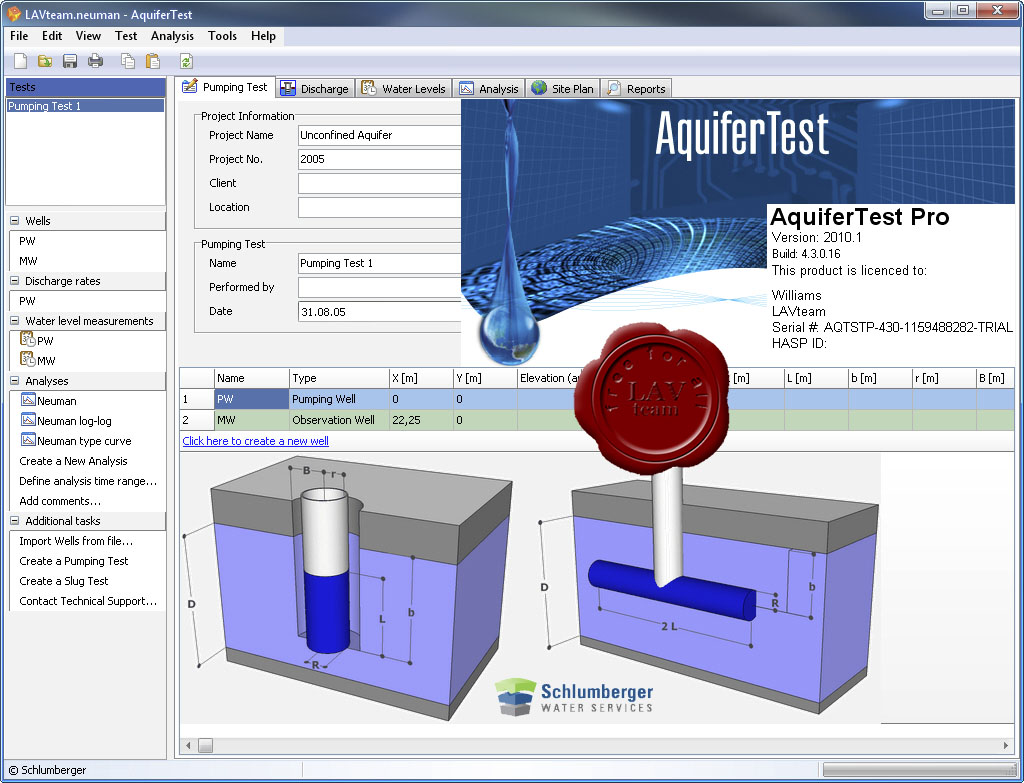Screen dimensions: 1024x783
Task: Open the Tools menu
Action: [222, 36]
